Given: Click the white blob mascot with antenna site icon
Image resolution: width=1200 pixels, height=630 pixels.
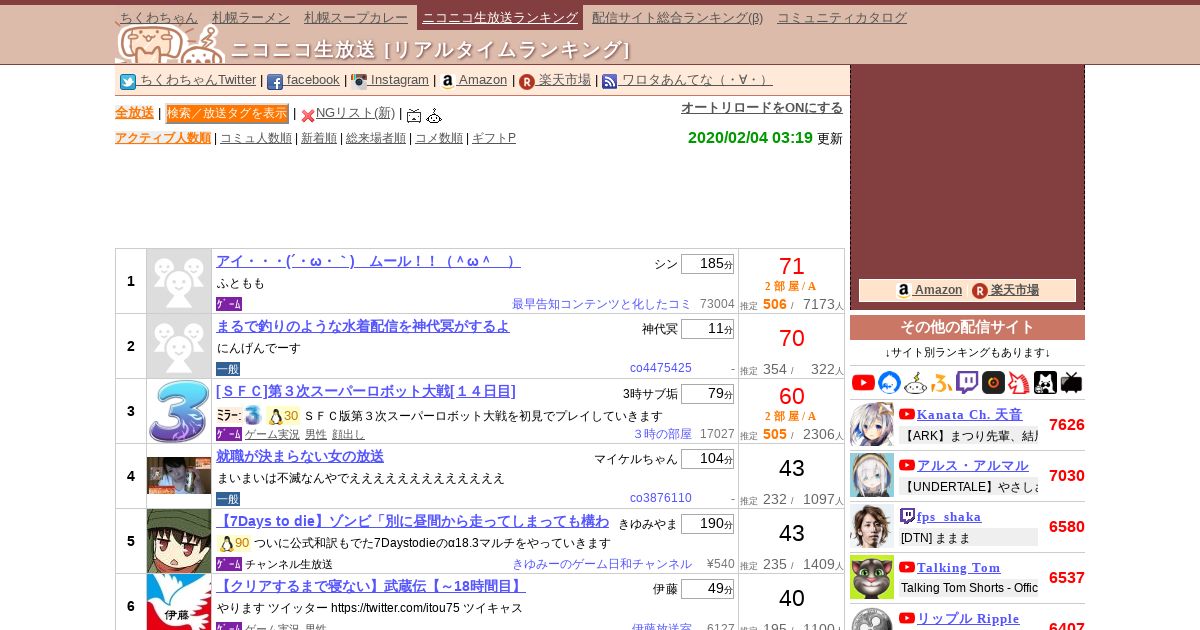Looking at the screenshot, I should (915, 382).
